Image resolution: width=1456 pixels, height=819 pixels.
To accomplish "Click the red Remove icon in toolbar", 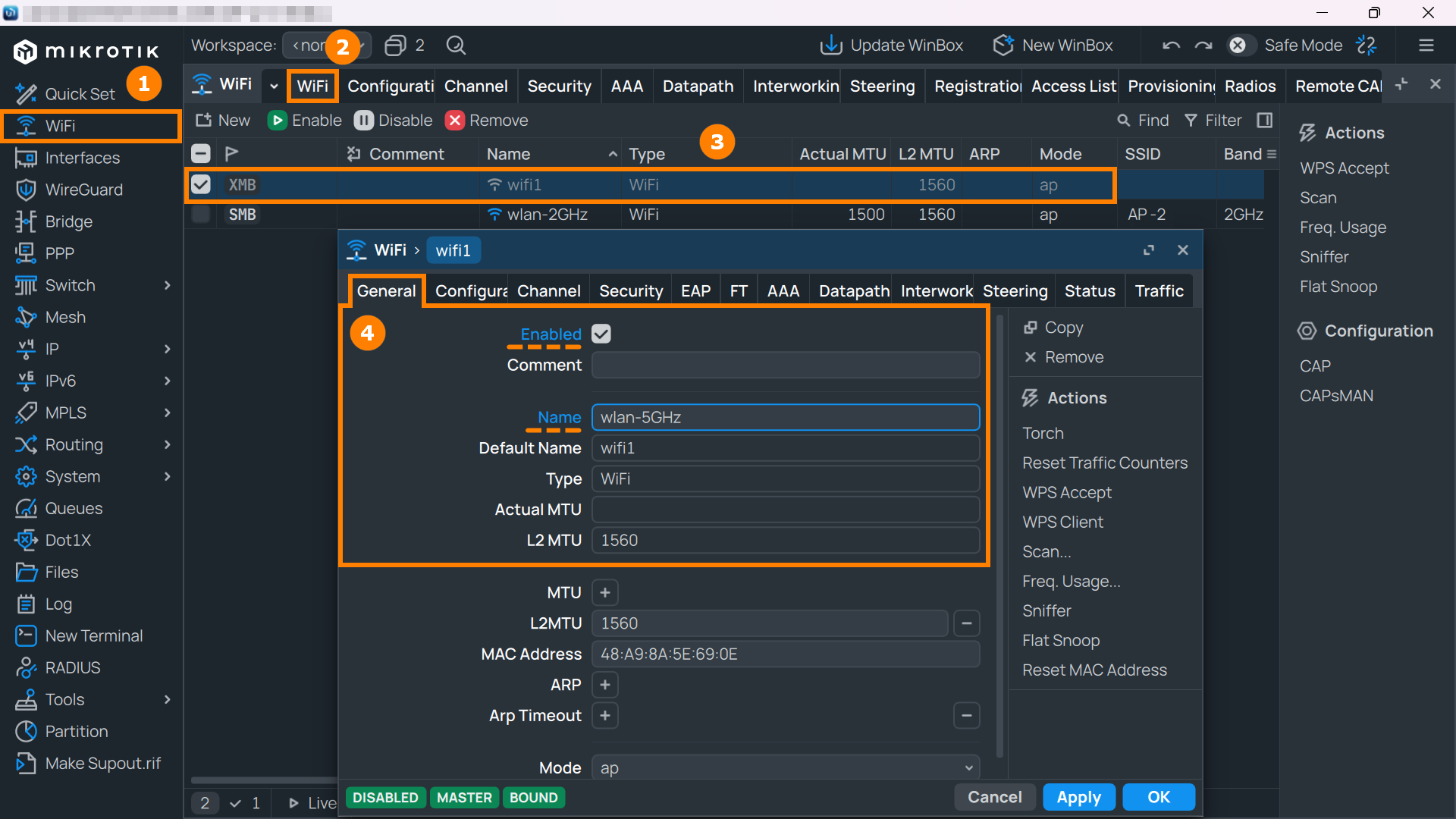I will coord(455,121).
